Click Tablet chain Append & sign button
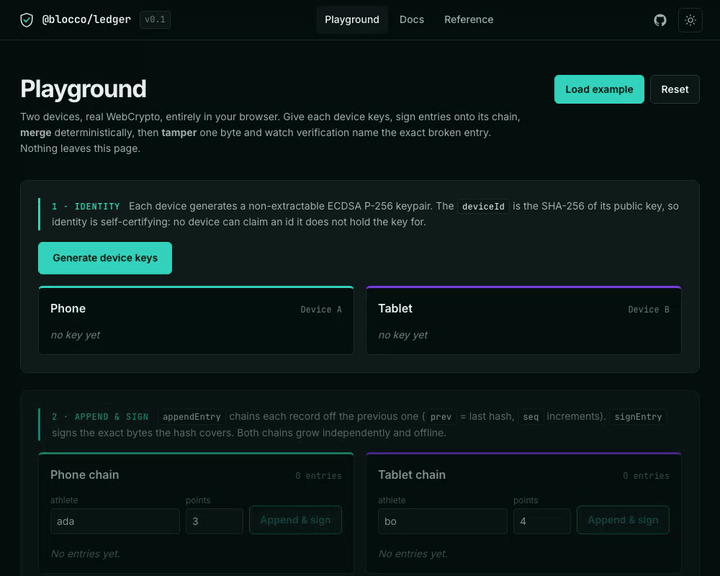Image resolution: width=720 pixels, height=576 pixels. point(623,520)
